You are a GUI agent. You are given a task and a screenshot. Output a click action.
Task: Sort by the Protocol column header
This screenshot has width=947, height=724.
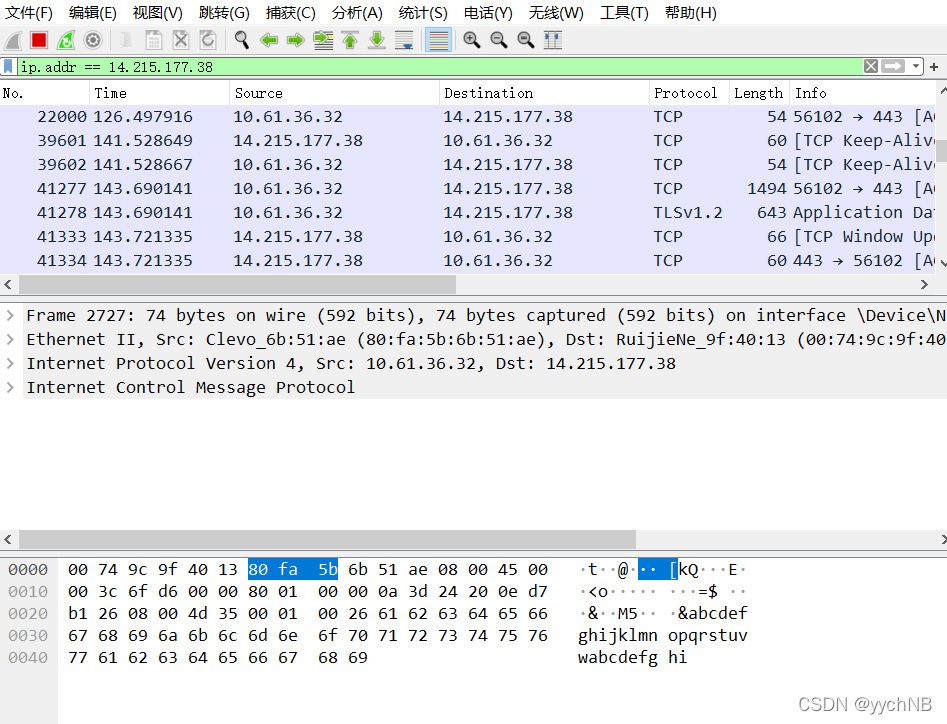[x=689, y=93]
